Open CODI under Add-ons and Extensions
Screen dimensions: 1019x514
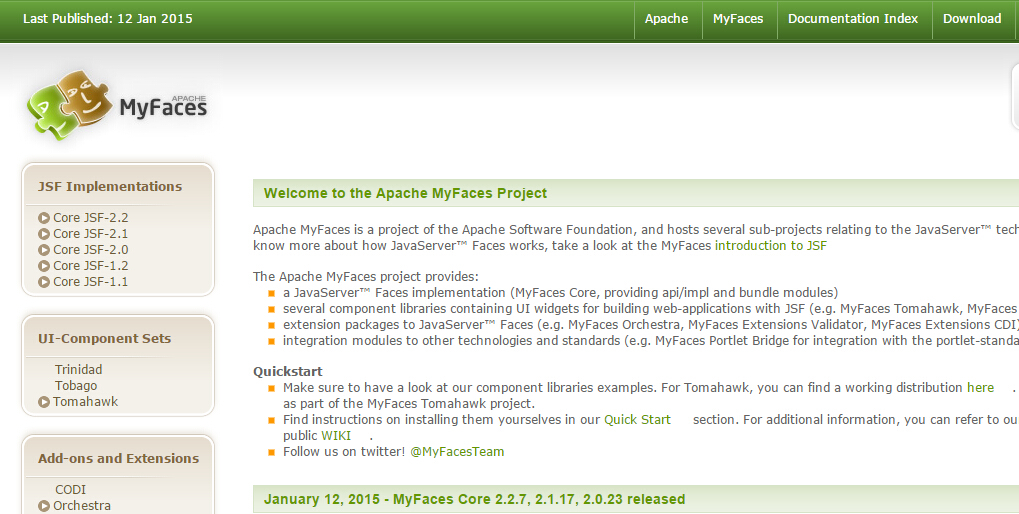(70, 490)
